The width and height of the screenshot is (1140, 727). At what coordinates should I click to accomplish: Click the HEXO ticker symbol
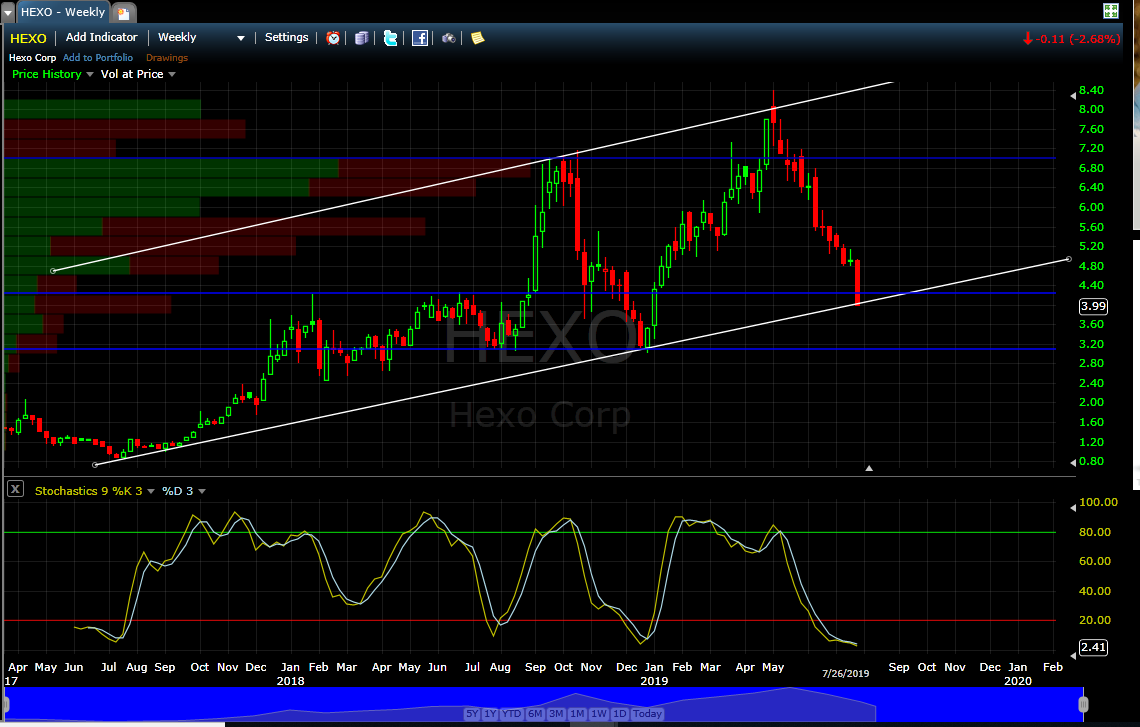tap(28, 39)
